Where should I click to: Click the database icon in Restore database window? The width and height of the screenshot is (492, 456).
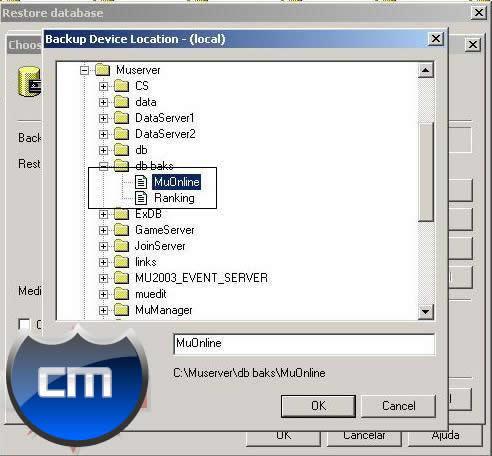coord(29,82)
